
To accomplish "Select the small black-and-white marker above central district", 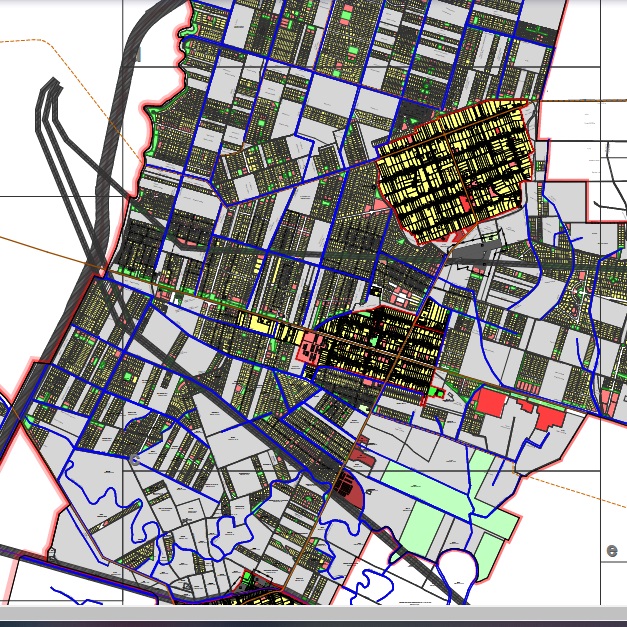I will [377, 291].
